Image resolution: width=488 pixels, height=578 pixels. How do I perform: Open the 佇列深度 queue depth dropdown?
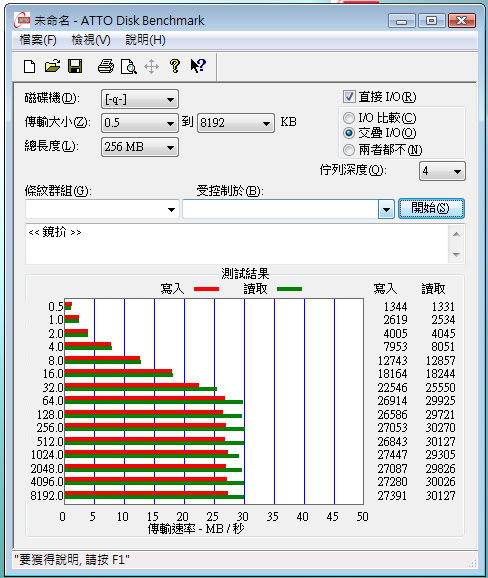tap(442, 171)
